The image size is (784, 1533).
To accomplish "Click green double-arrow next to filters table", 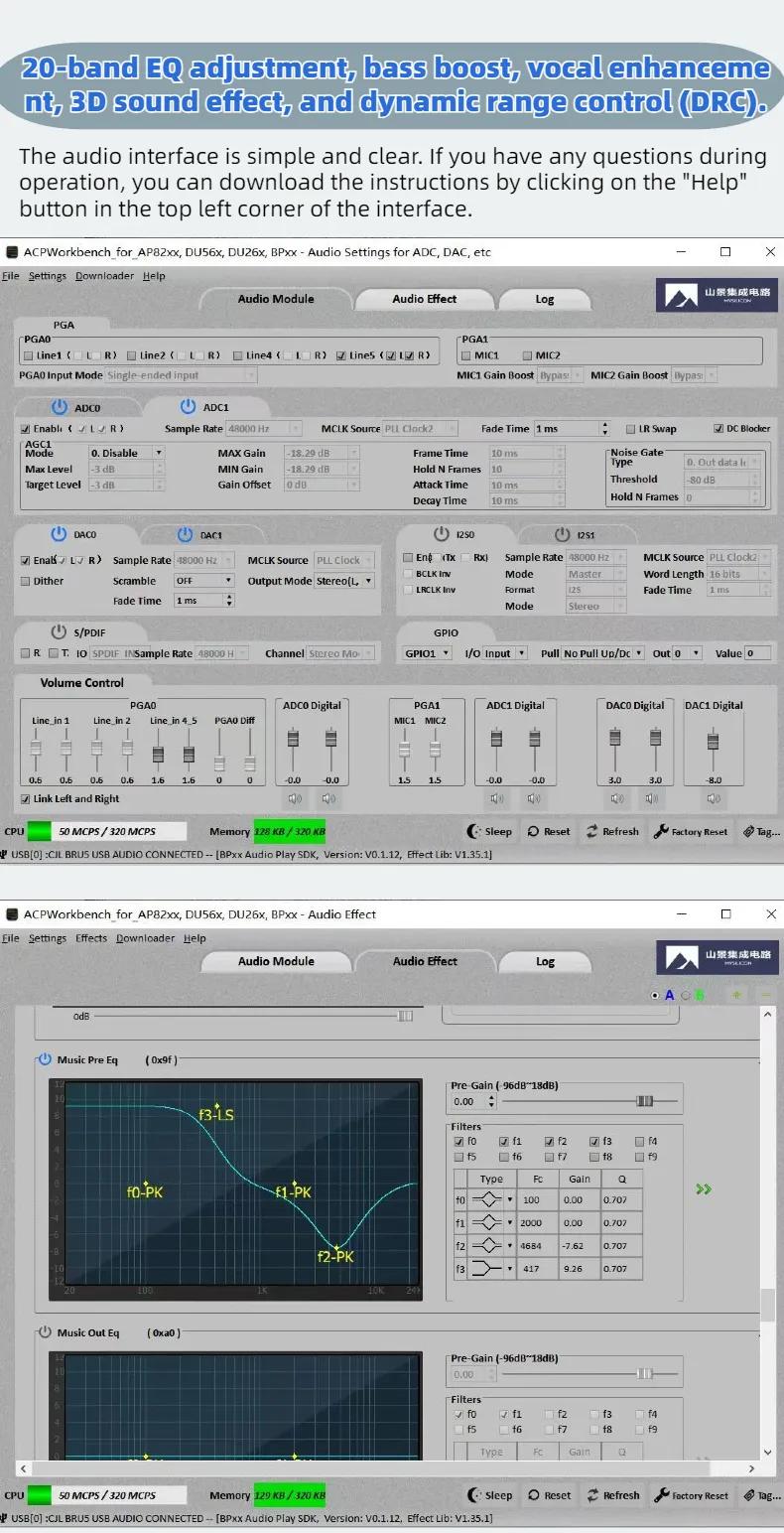I will pos(704,1188).
